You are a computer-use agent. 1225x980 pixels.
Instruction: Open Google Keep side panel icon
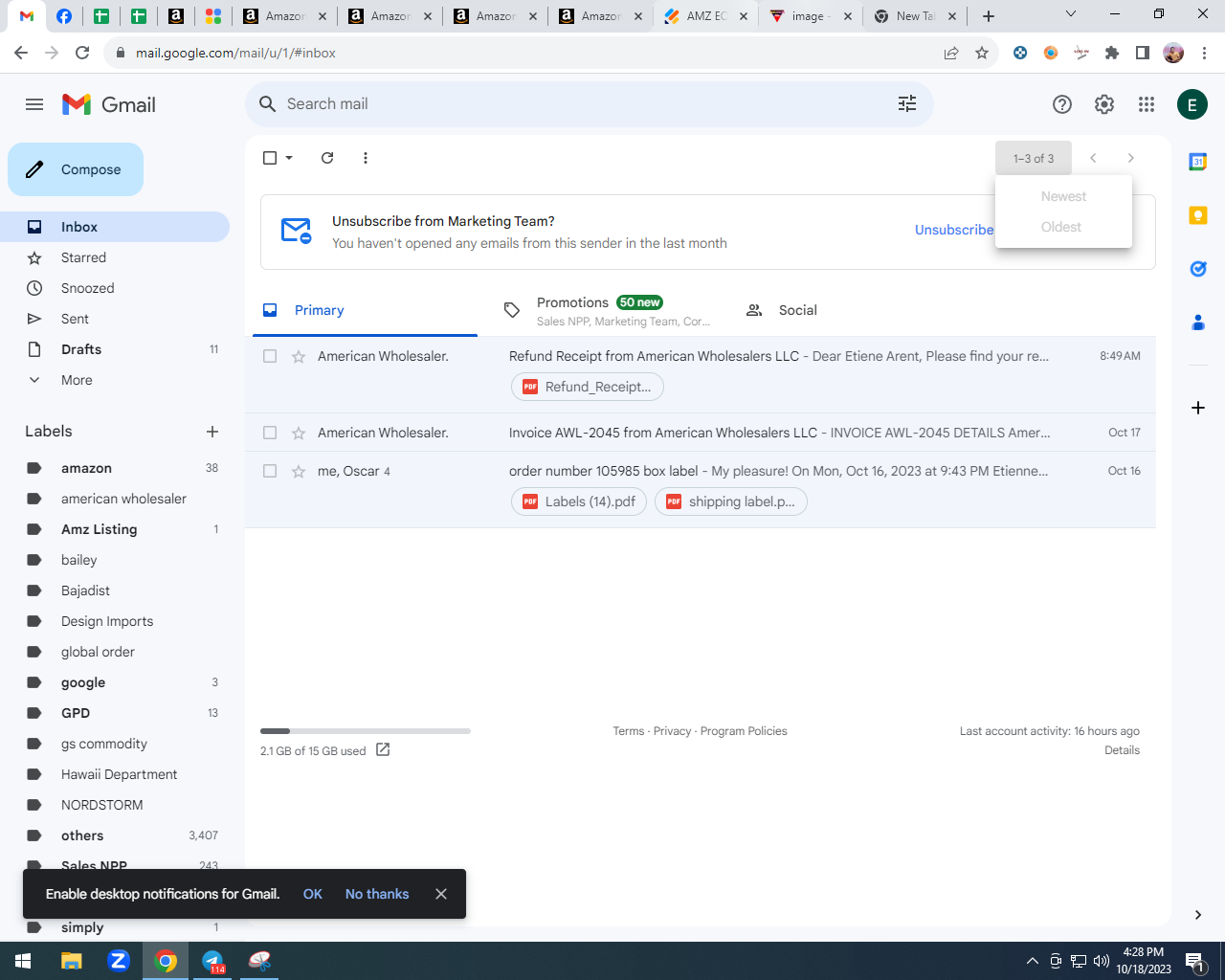coord(1198,215)
